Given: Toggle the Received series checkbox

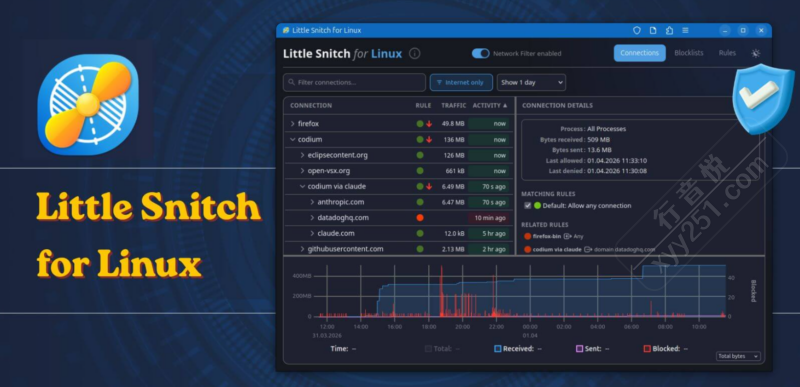Looking at the screenshot, I should (x=497, y=349).
